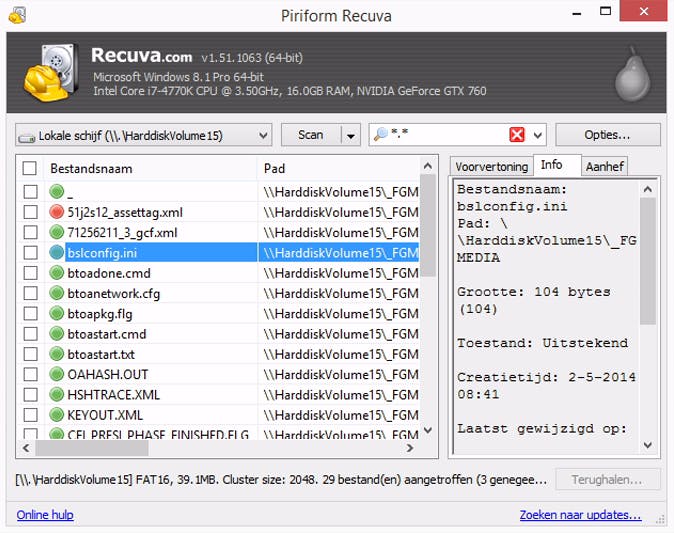Screen dimensions: 674x533
Task: Click green status dot for KEYOUT.XML
Action: (56, 415)
